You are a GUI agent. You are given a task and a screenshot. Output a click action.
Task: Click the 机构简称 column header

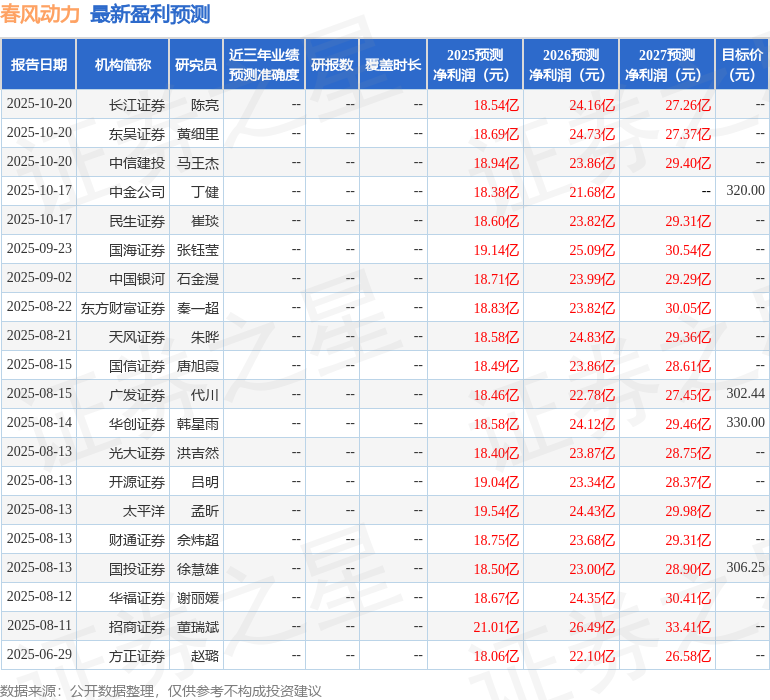(122, 65)
